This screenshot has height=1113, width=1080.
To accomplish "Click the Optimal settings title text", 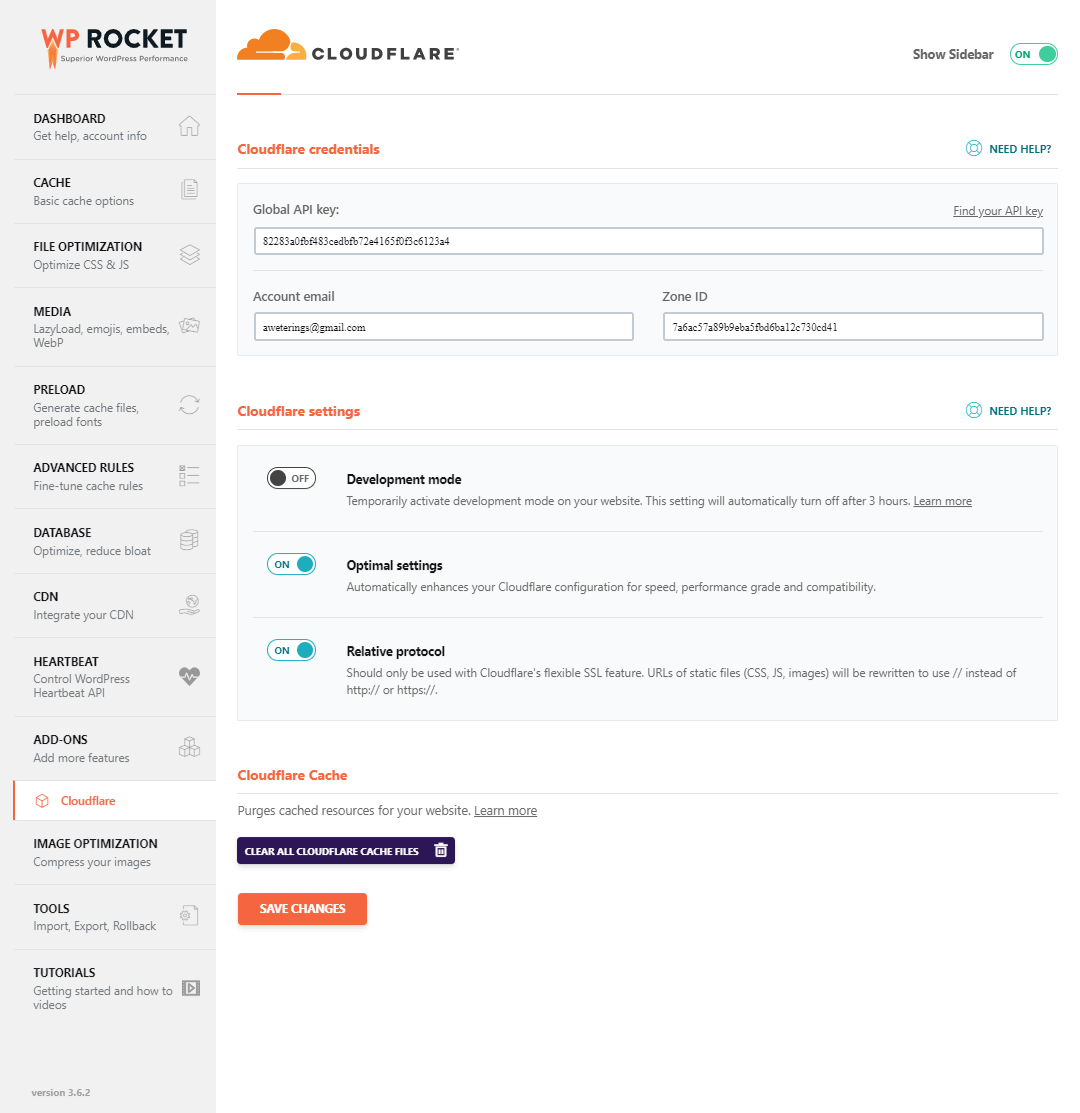I will tap(395, 565).
